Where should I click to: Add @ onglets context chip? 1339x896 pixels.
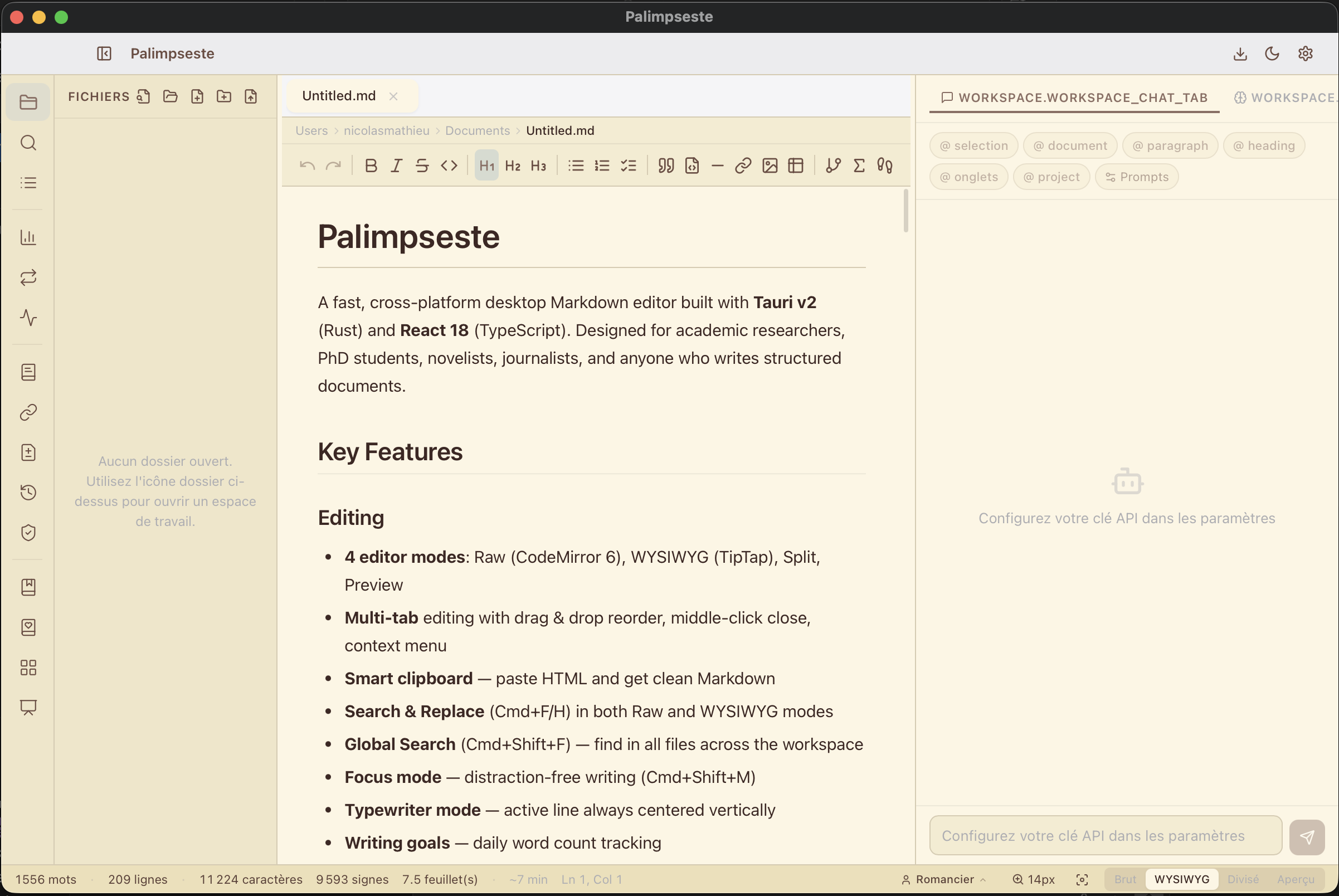969,177
